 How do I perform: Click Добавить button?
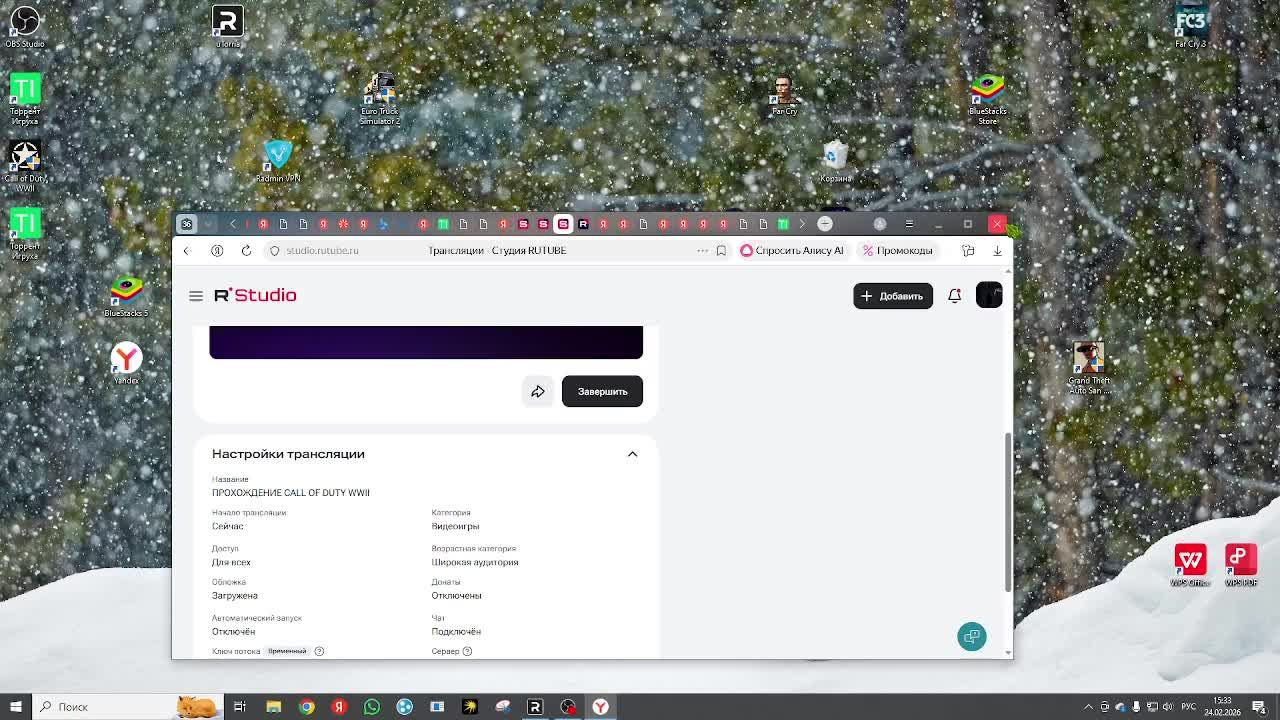tap(893, 296)
